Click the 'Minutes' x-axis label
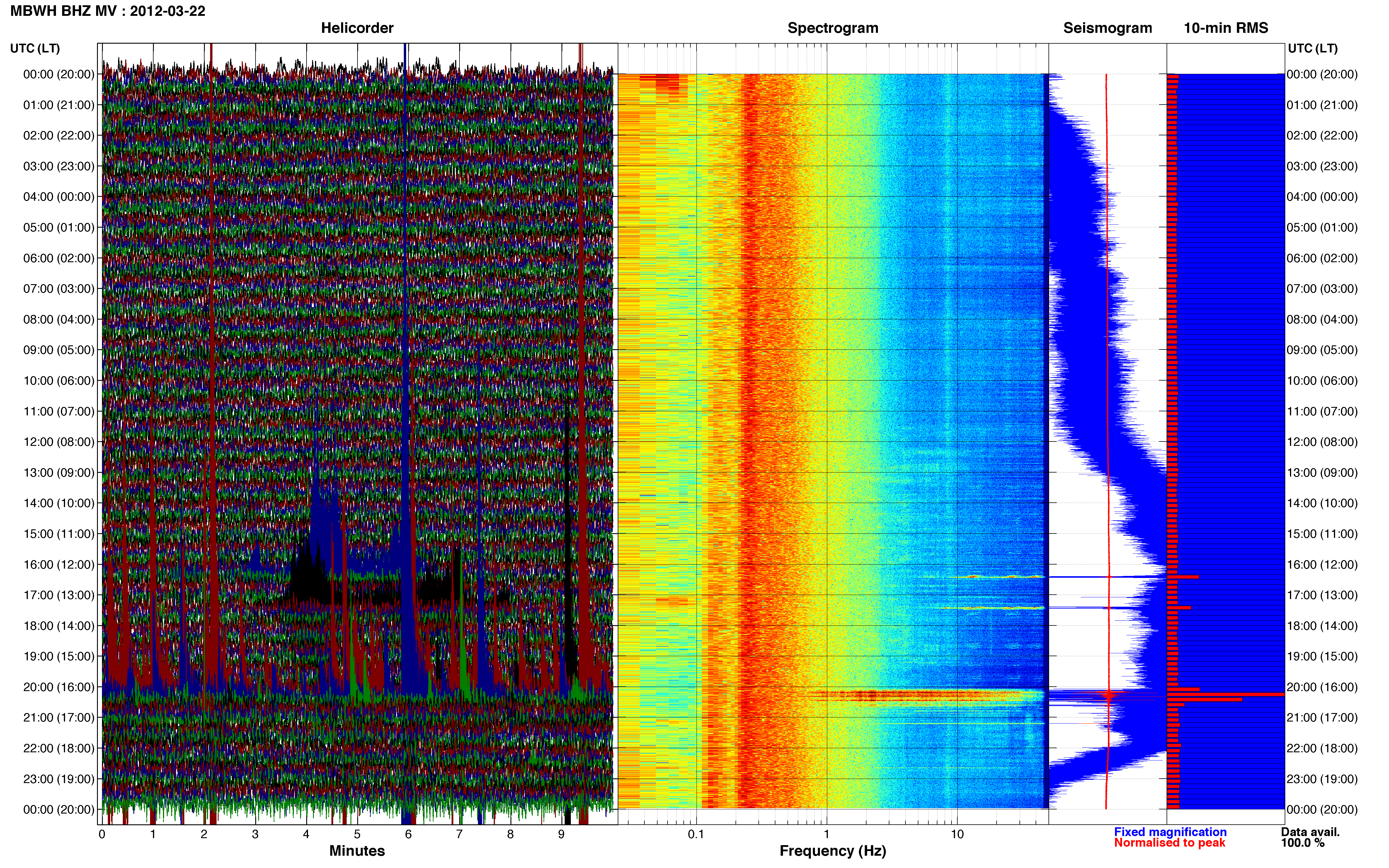1389x868 pixels. (x=357, y=851)
